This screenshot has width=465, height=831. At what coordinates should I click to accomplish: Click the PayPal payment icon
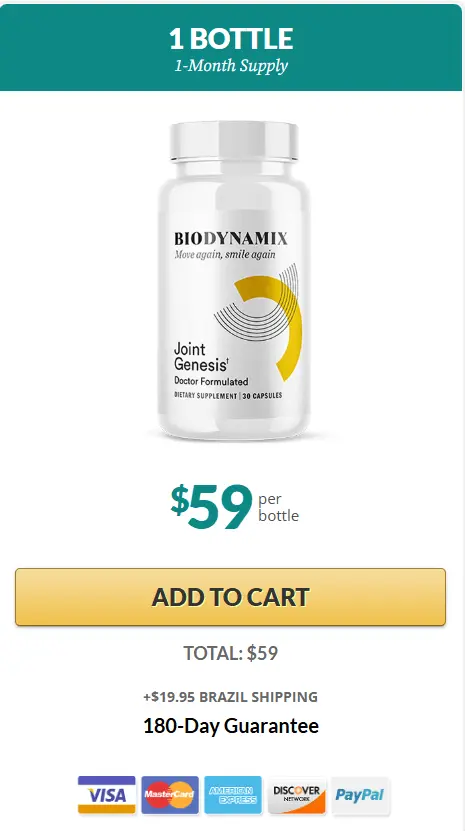[360, 794]
